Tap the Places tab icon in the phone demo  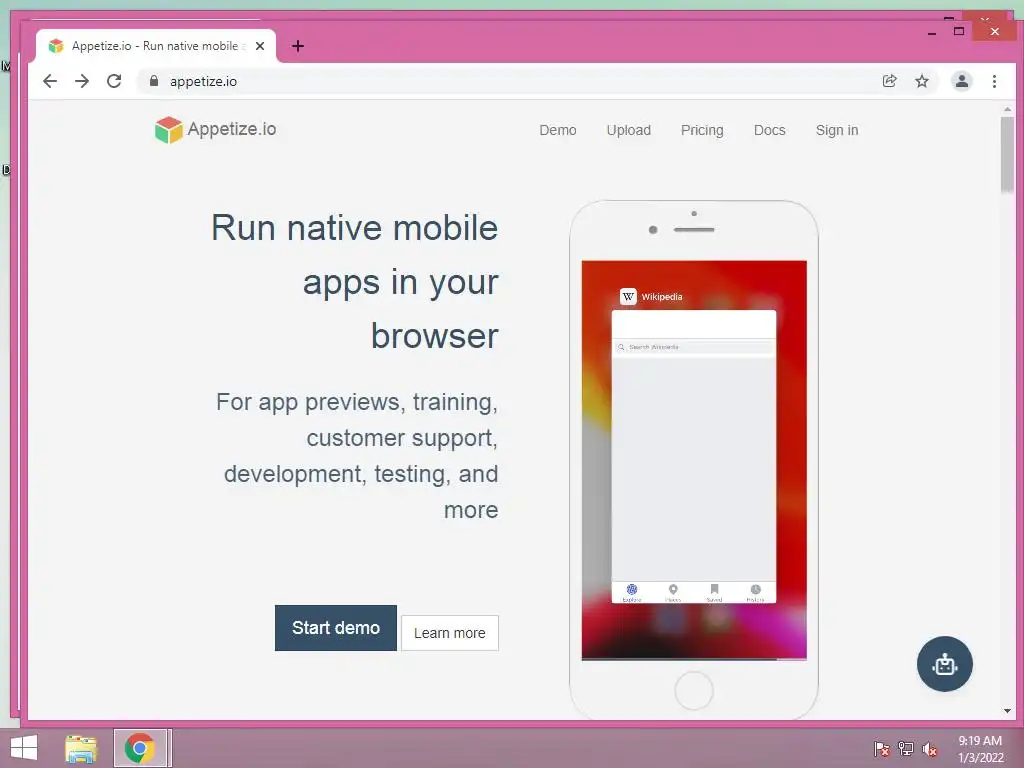(x=673, y=592)
